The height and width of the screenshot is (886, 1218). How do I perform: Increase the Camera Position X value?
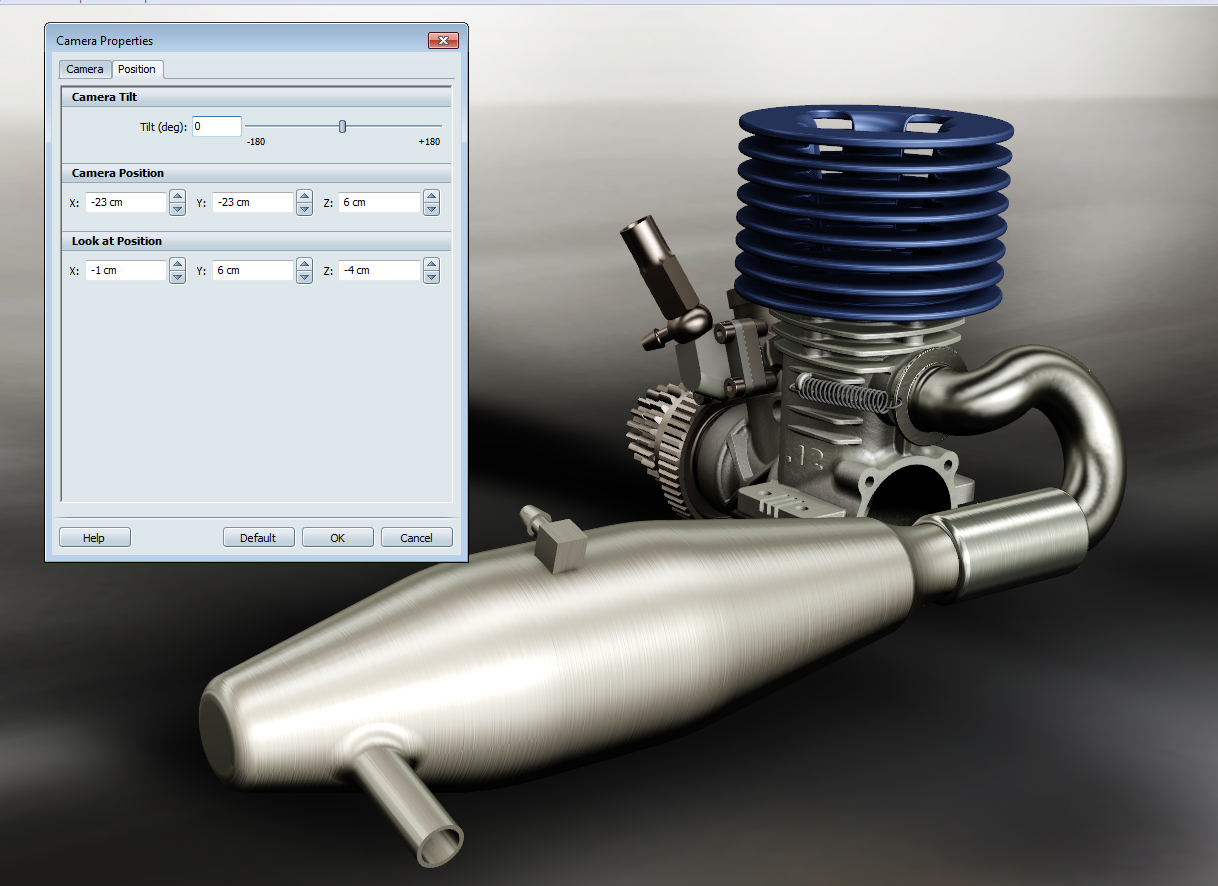pos(177,197)
